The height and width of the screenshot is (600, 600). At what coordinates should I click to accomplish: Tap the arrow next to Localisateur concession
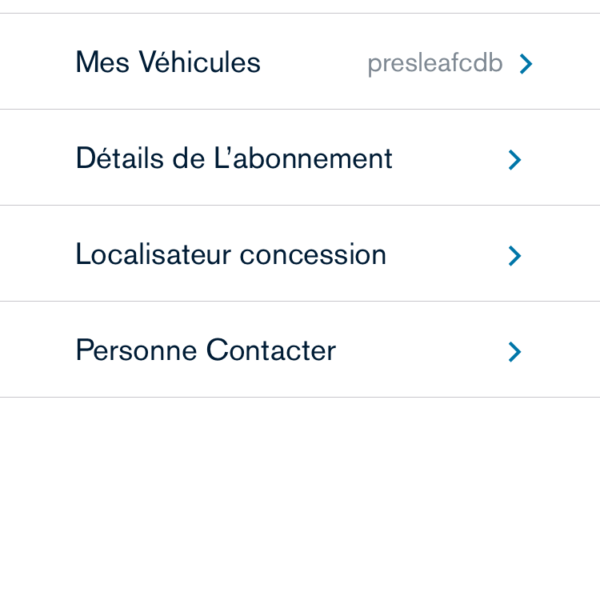click(x=515, y=256)
